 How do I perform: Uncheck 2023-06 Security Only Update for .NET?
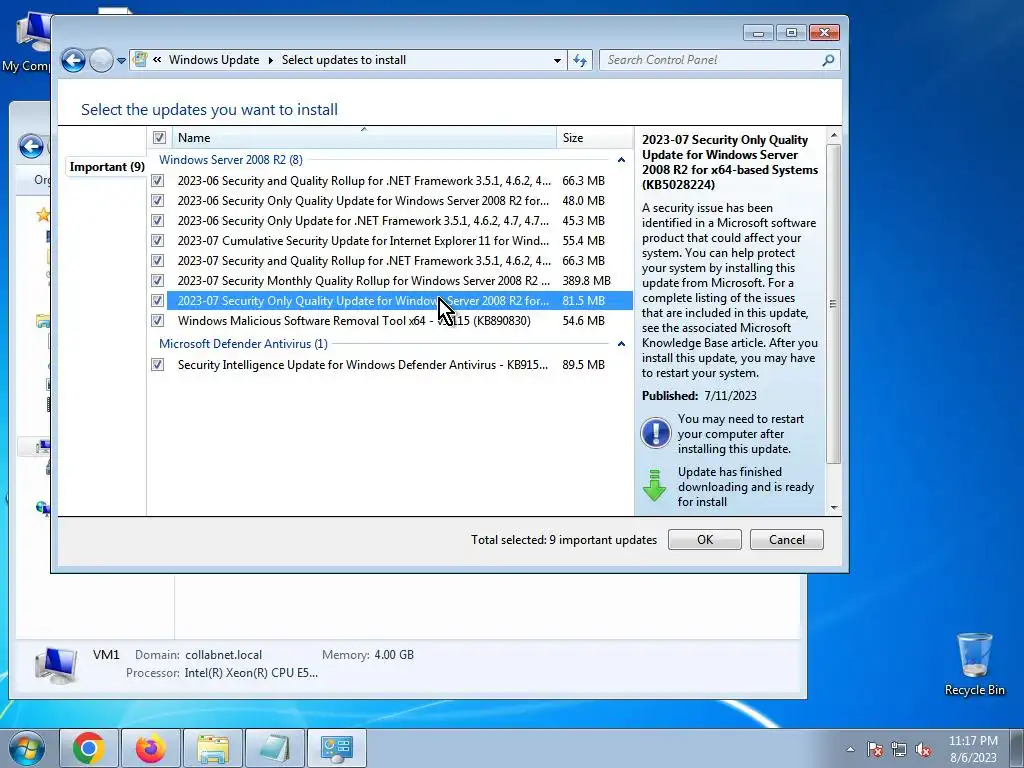tap(157, 221)
